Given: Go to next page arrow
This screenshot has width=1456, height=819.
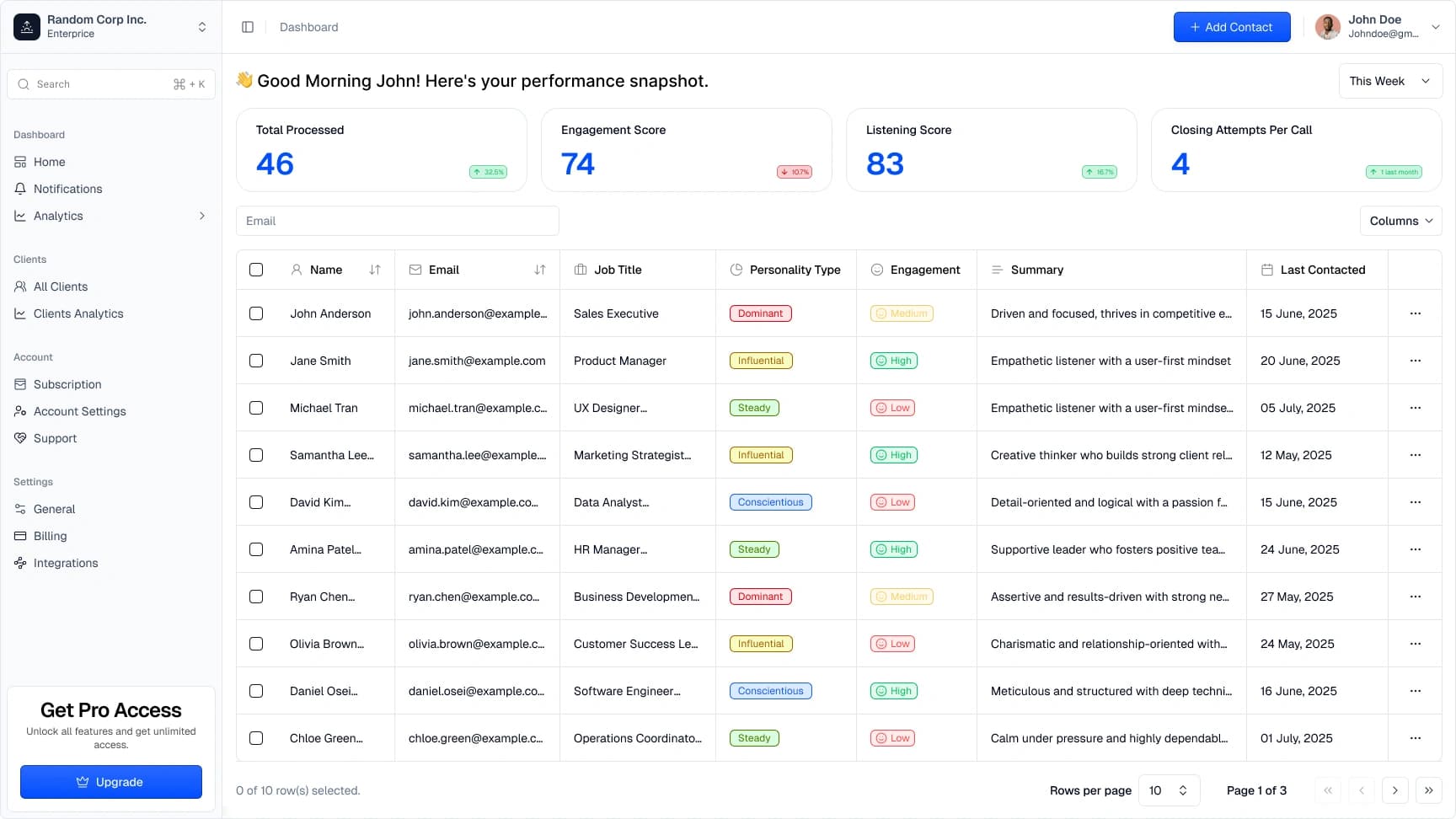Looking at the screenshot, I should [x=1394, y=790].
